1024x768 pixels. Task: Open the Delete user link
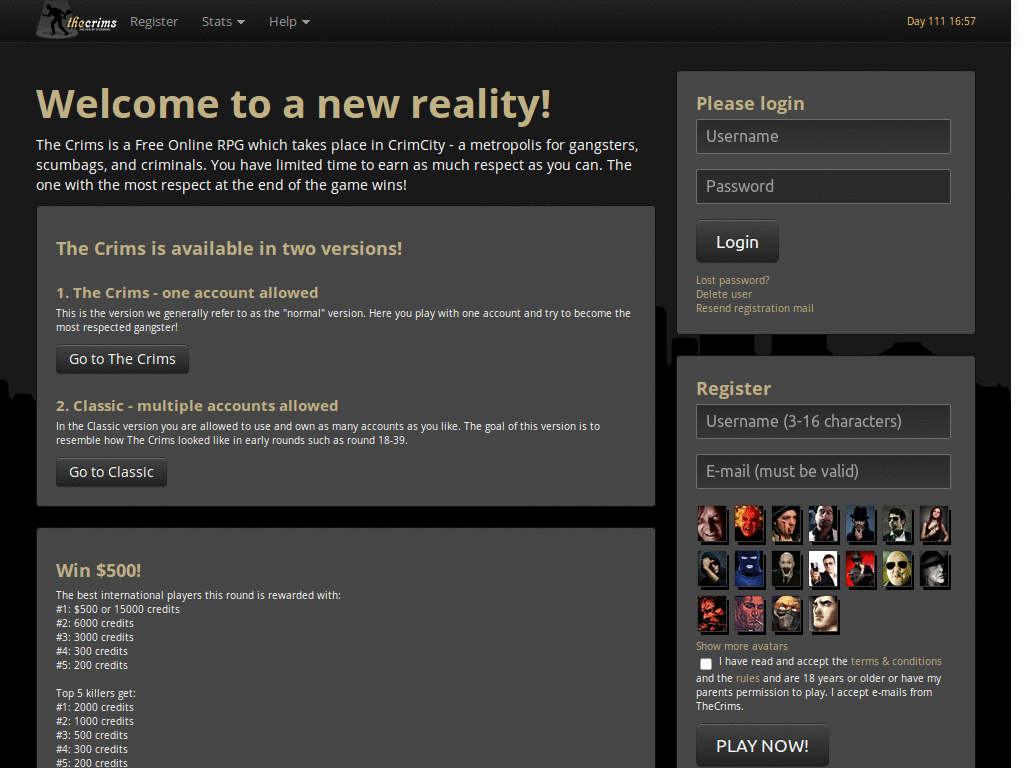(724, 295)
